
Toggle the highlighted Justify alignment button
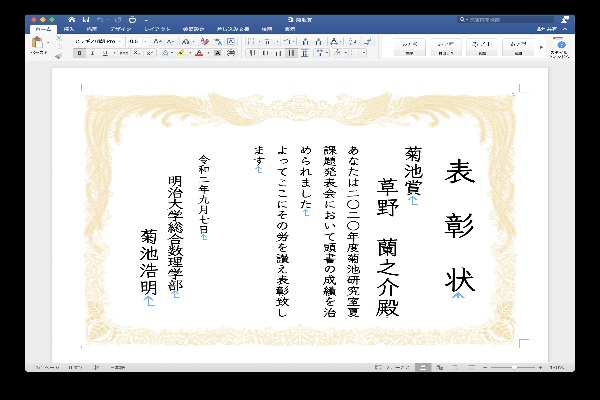tap(291, 53)
